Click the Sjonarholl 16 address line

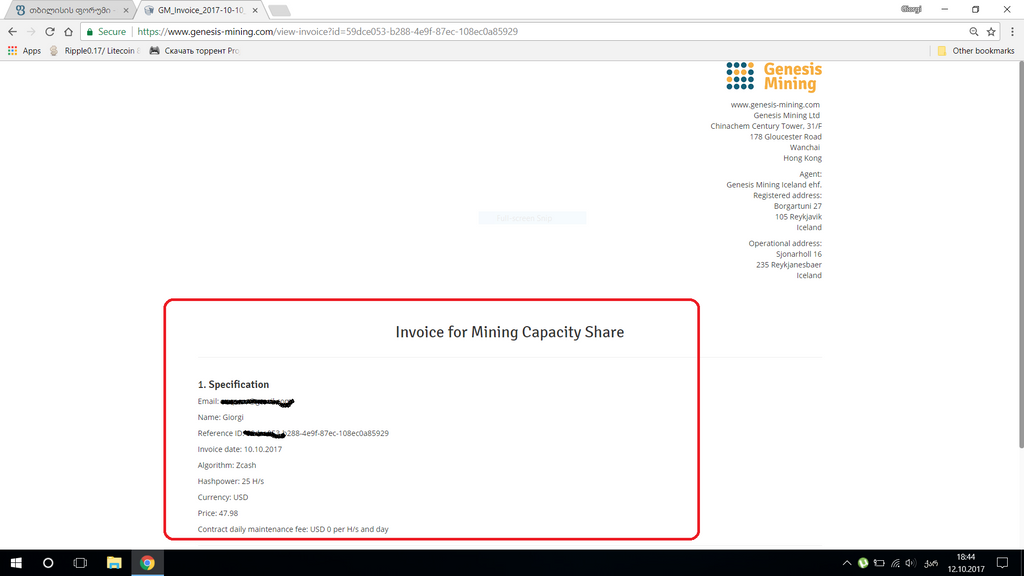(799, 254)
